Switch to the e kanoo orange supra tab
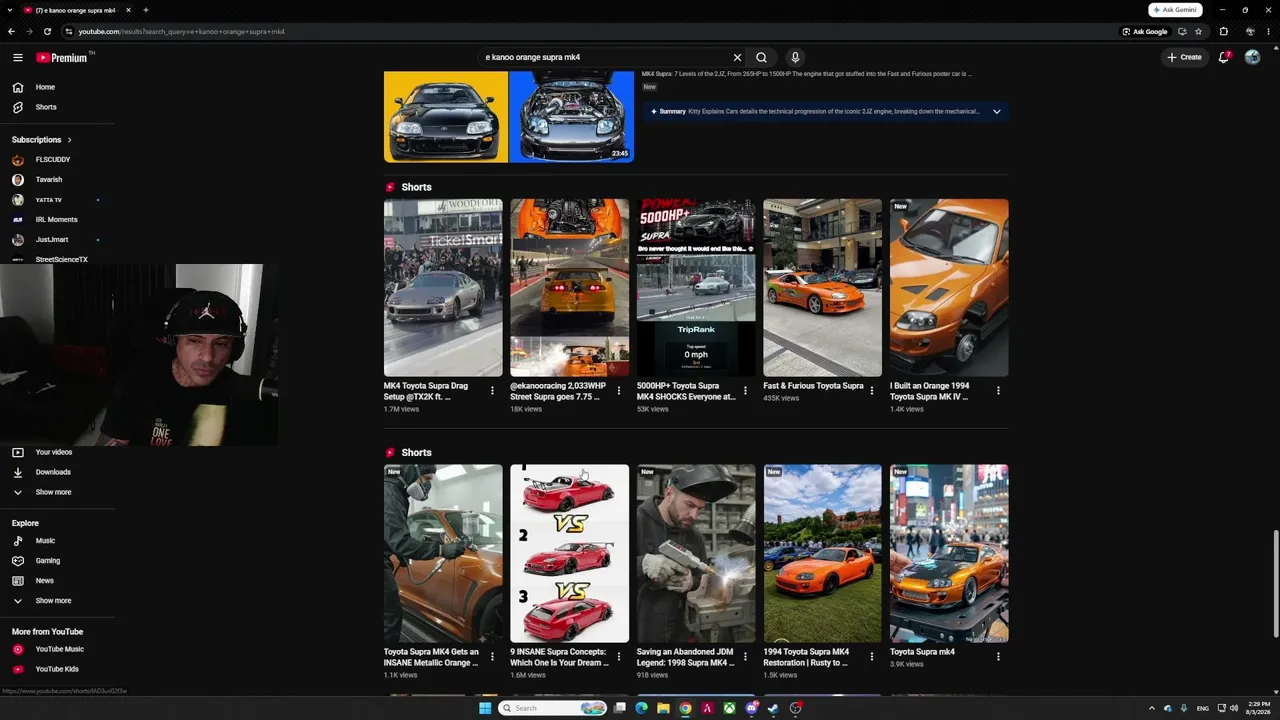Image resolution: width=1280 pixels, height=720 pixels. click(76, 10)
